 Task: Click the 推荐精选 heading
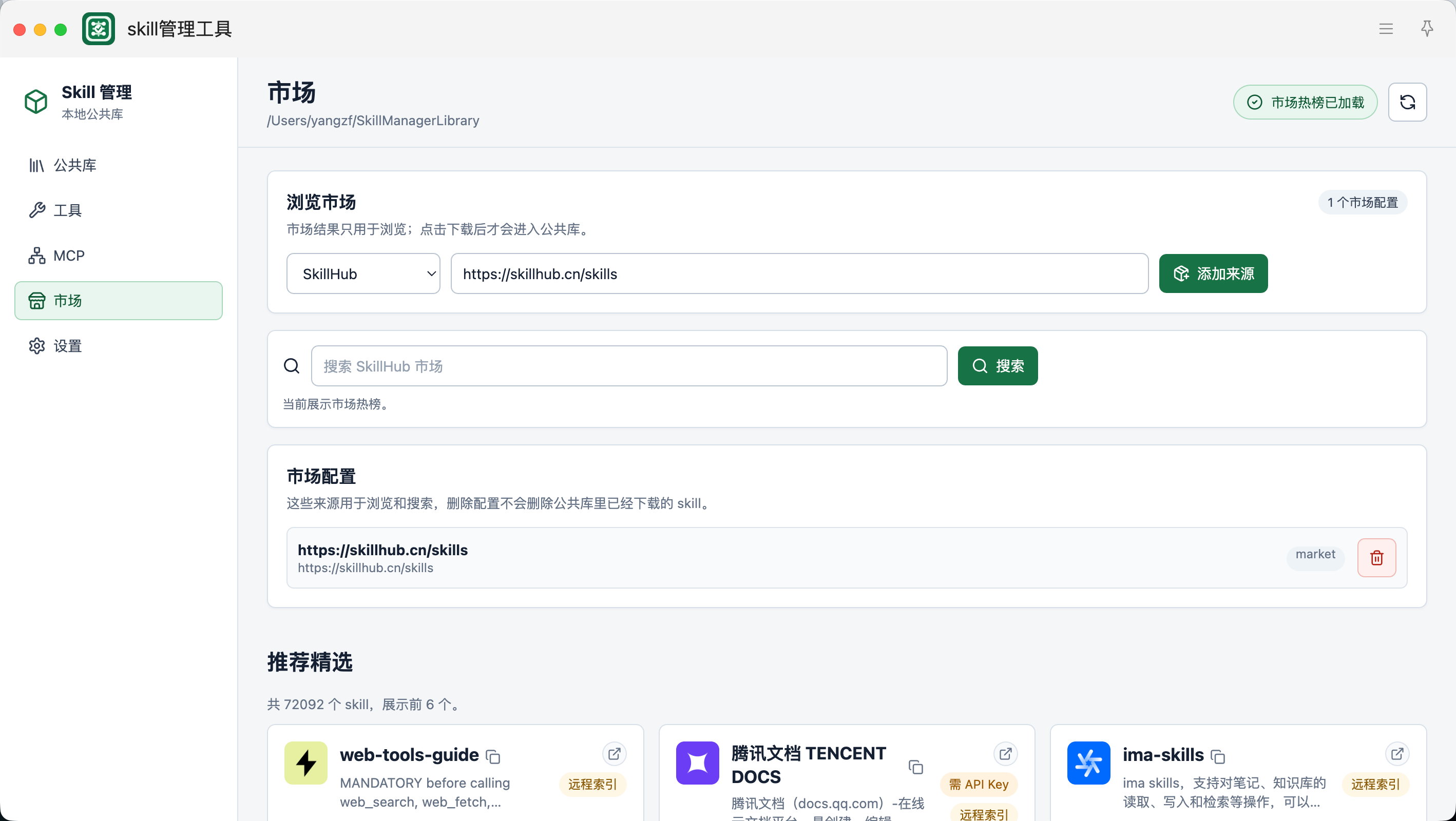pos(310,662)
